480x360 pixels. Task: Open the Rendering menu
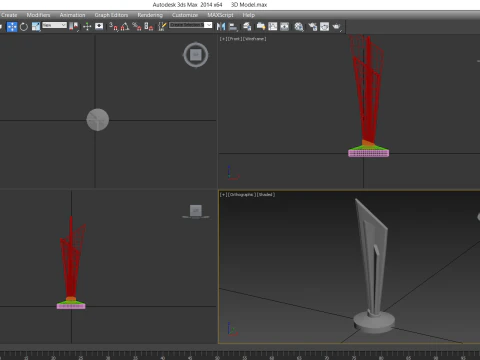click(x=150, y=15)
